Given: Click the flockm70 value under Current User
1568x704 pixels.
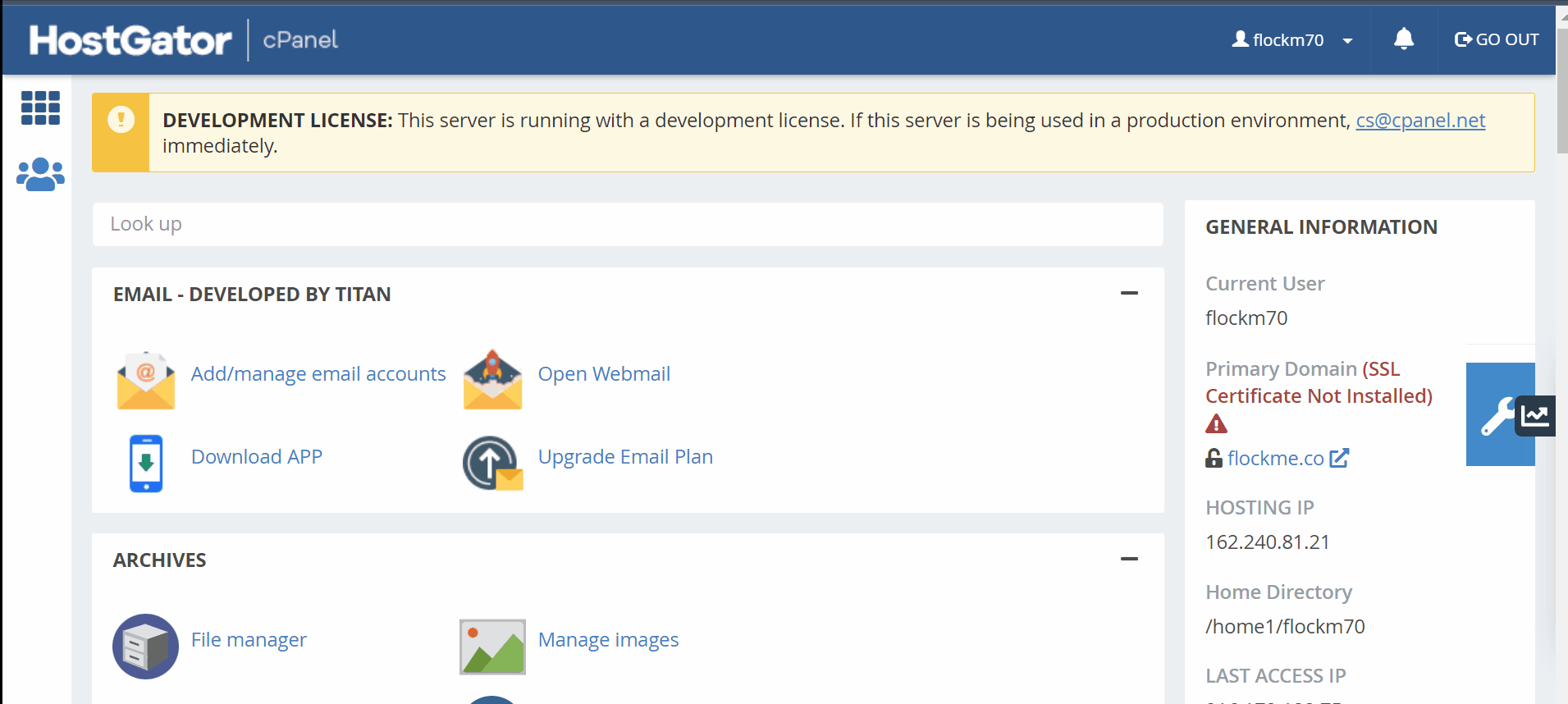Looking at the screenshot, I should click(1246, 318).
